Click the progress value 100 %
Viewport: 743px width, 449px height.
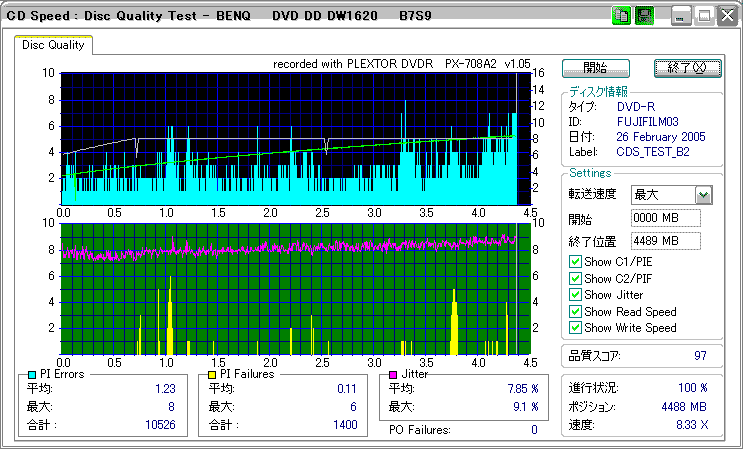693,388
